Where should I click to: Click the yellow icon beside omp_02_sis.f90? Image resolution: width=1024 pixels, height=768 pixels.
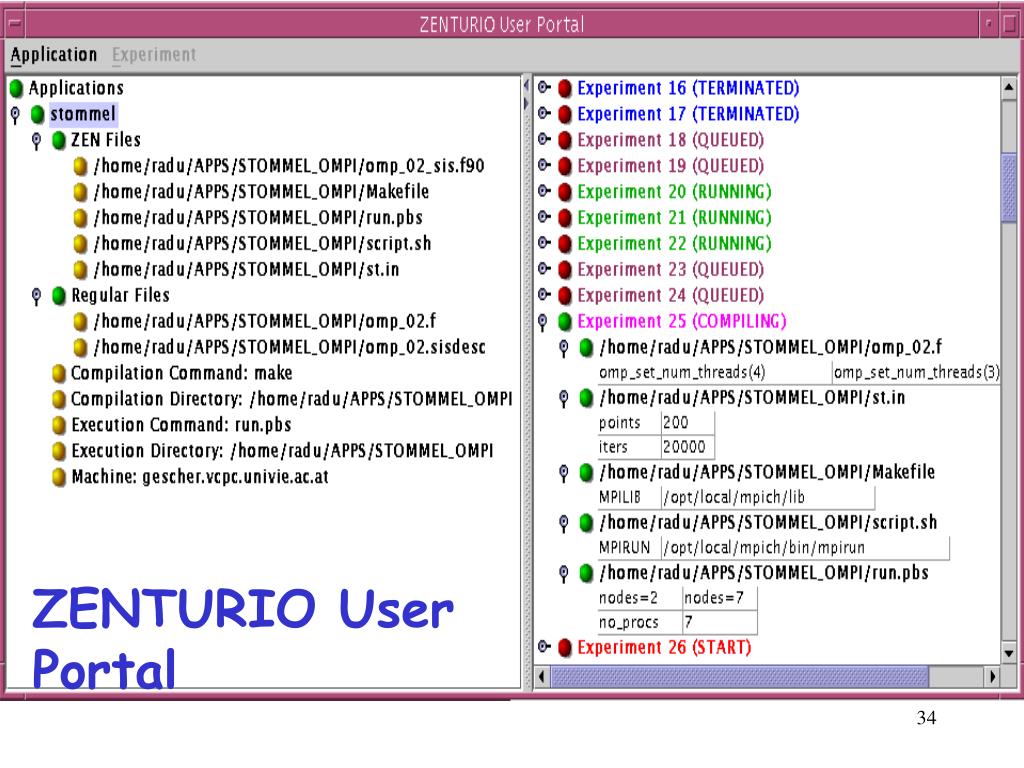click(80, 167)
